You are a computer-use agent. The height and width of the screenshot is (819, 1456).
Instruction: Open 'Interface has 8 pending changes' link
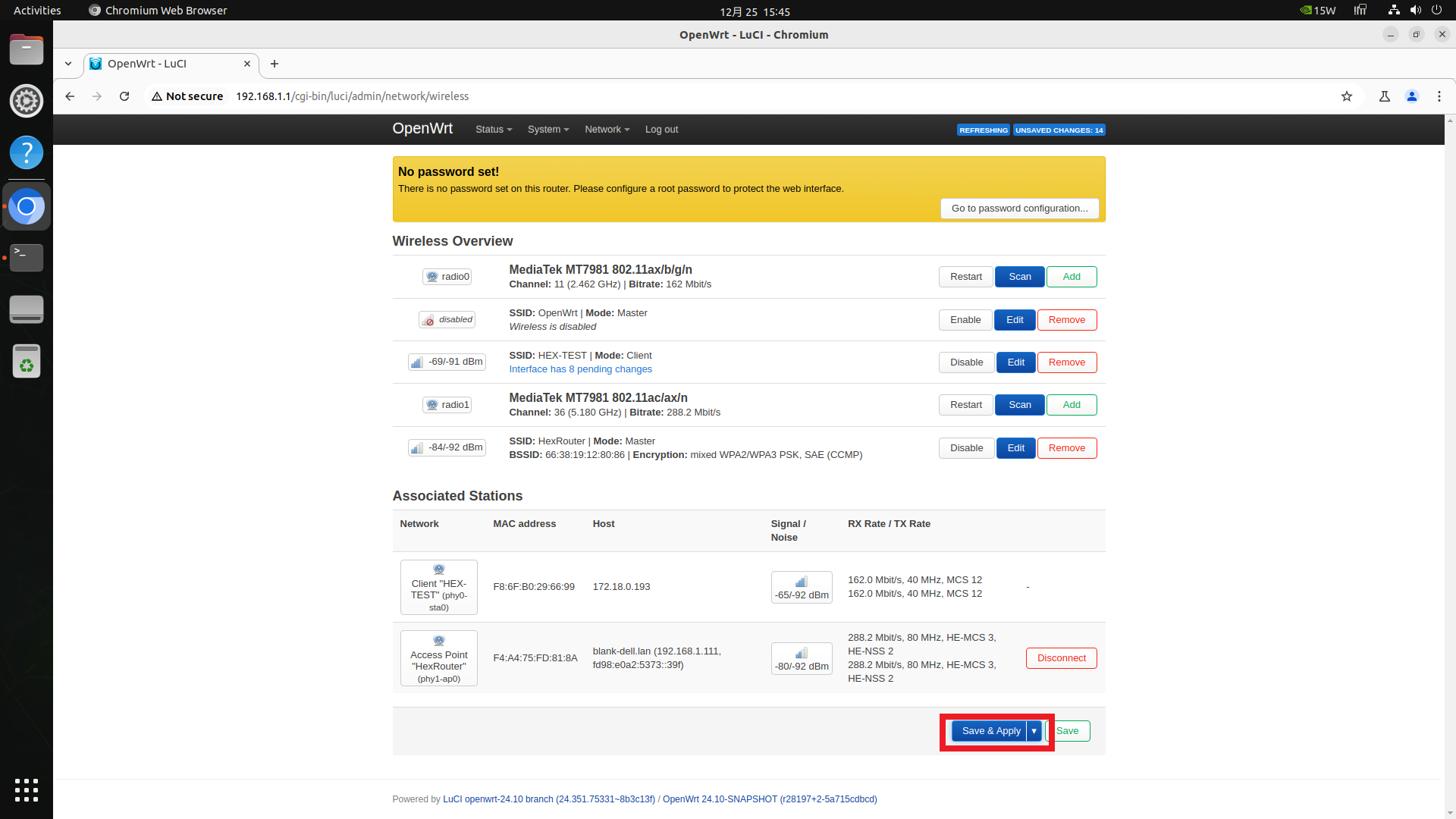click(580, 369)
